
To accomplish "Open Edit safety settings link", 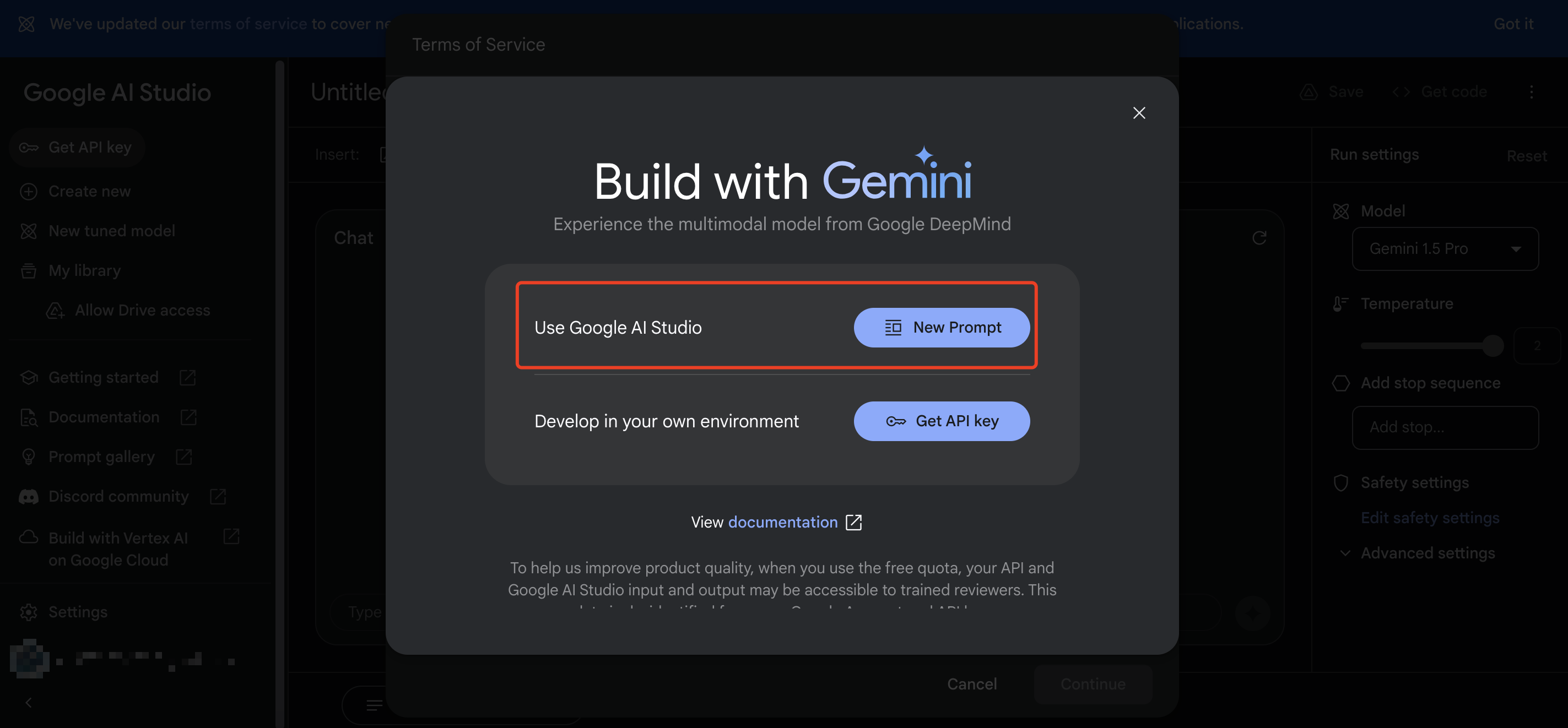I will tap(1429, 518).
